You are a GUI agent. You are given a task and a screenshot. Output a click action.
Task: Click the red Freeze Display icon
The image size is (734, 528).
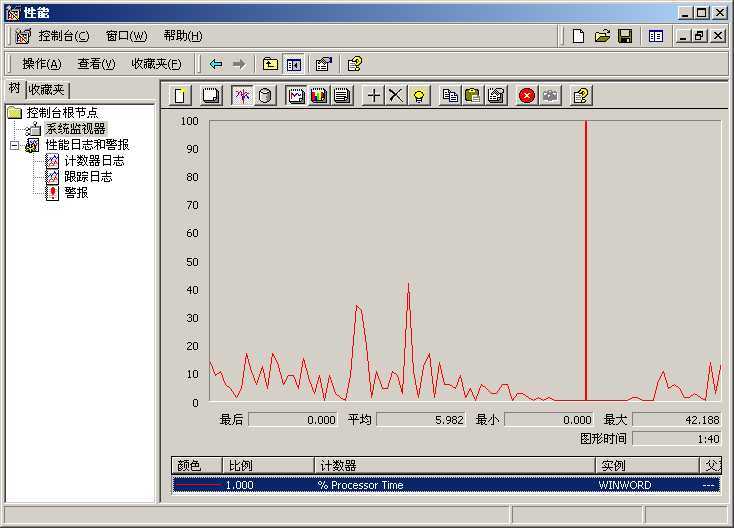(527, 96)
